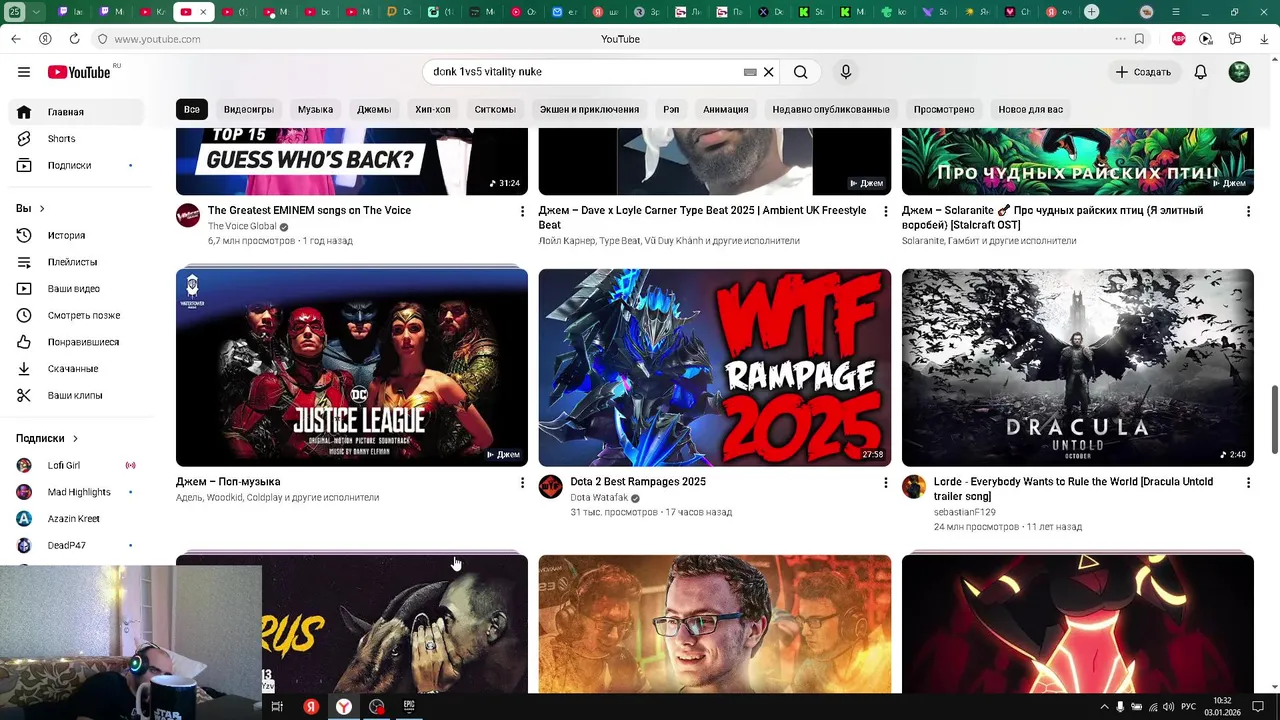Select the Все filter chip
Image resolution: width=1280 pixels, height=720 pixels.
click(191, 109)
